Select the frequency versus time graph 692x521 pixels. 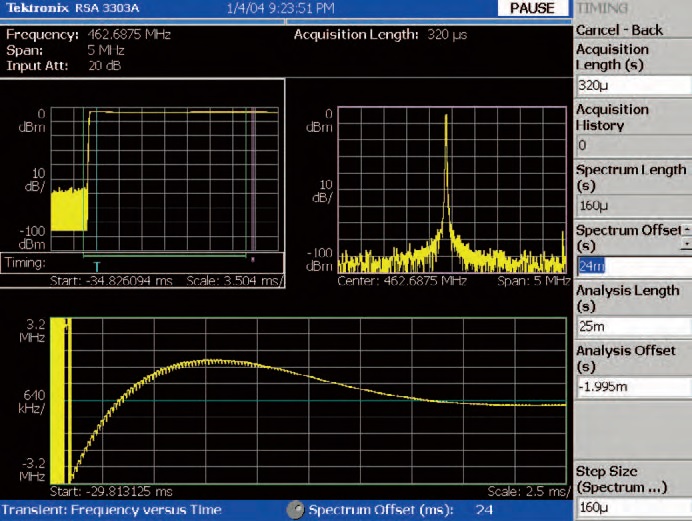pos(310,400)
